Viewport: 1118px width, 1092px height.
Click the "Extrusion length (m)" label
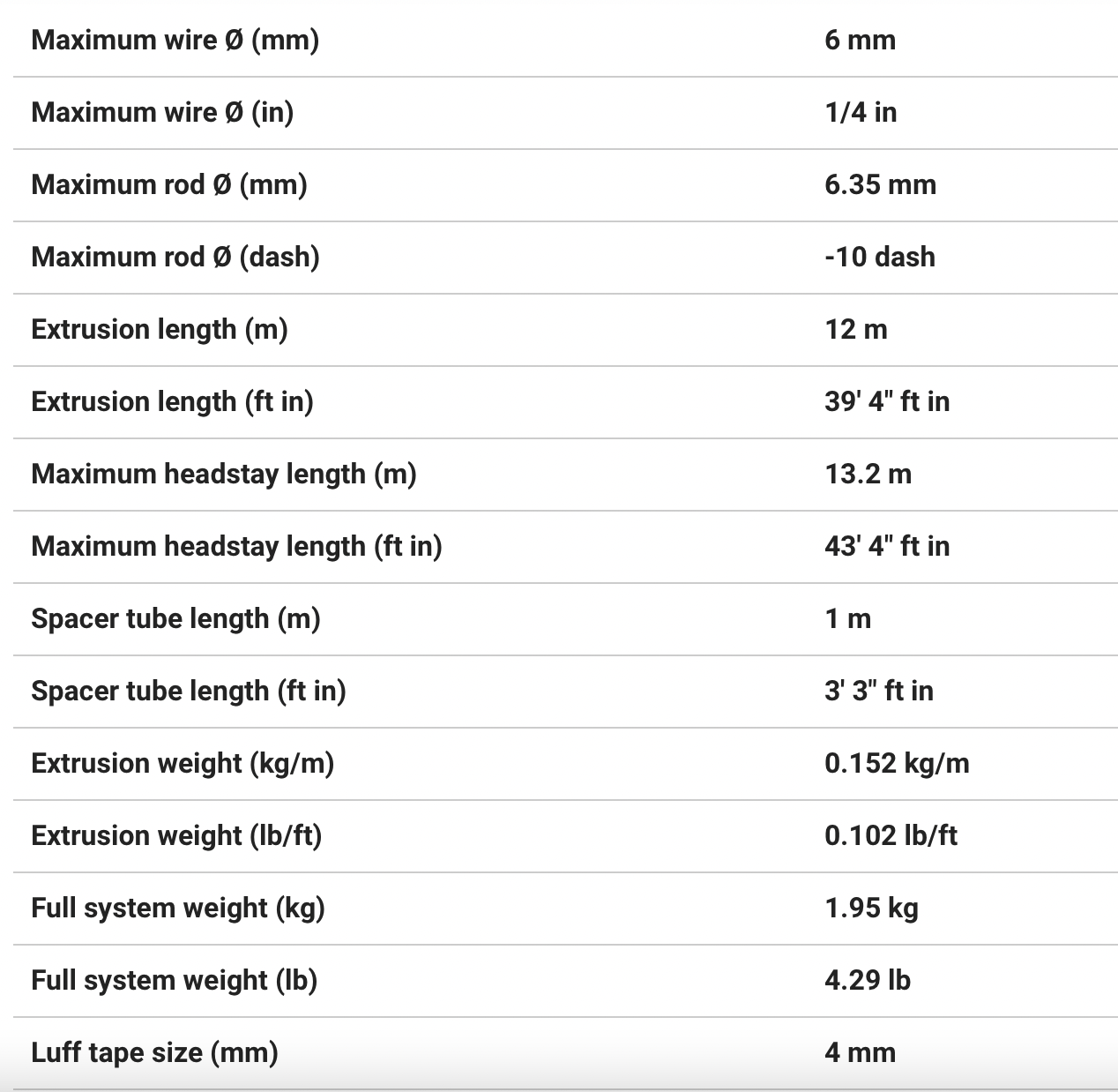tap(160, 330)
